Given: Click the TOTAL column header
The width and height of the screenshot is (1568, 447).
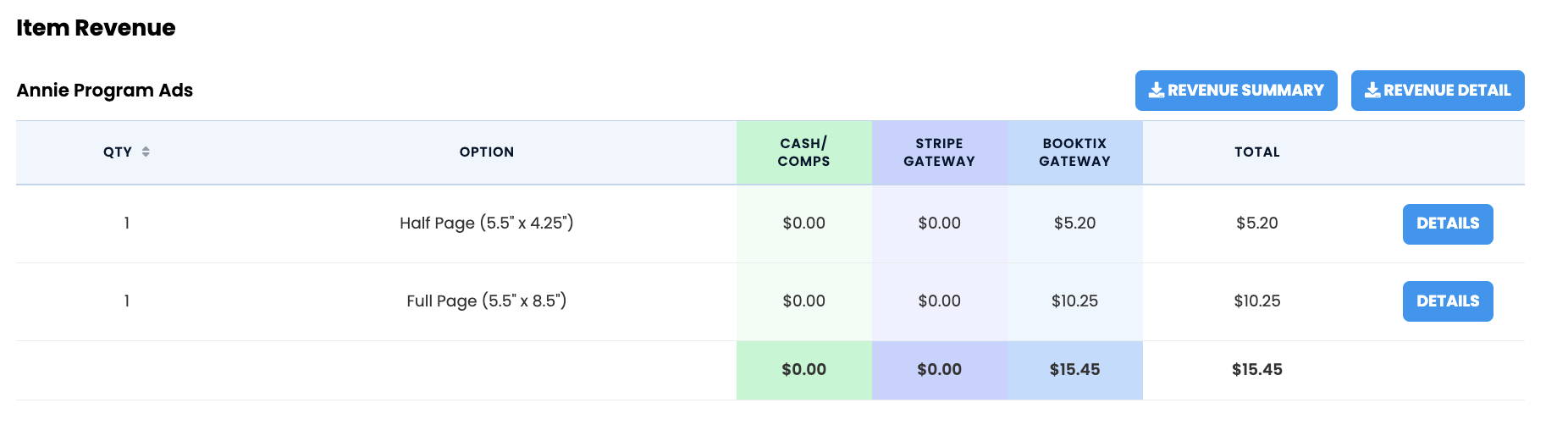Looking at the screenshot, I should coord(1256,152).
